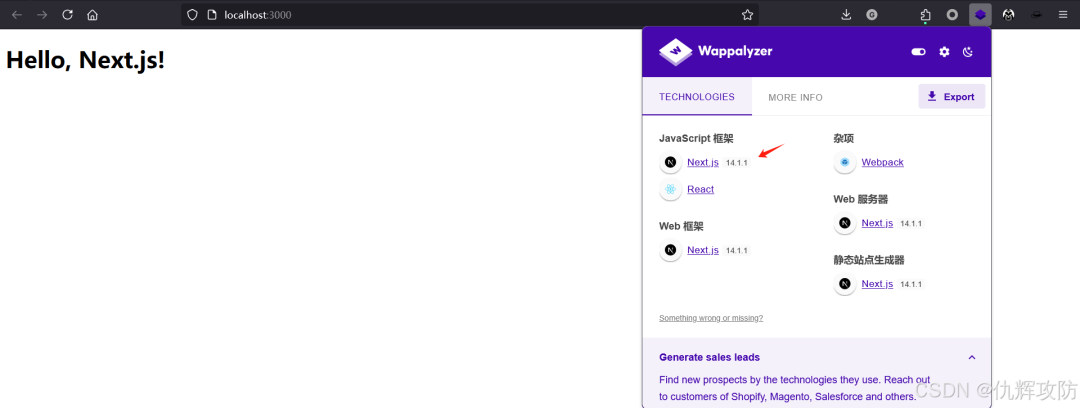Switch to the TECHNOLOGIES tab

[x=696, y=96]
